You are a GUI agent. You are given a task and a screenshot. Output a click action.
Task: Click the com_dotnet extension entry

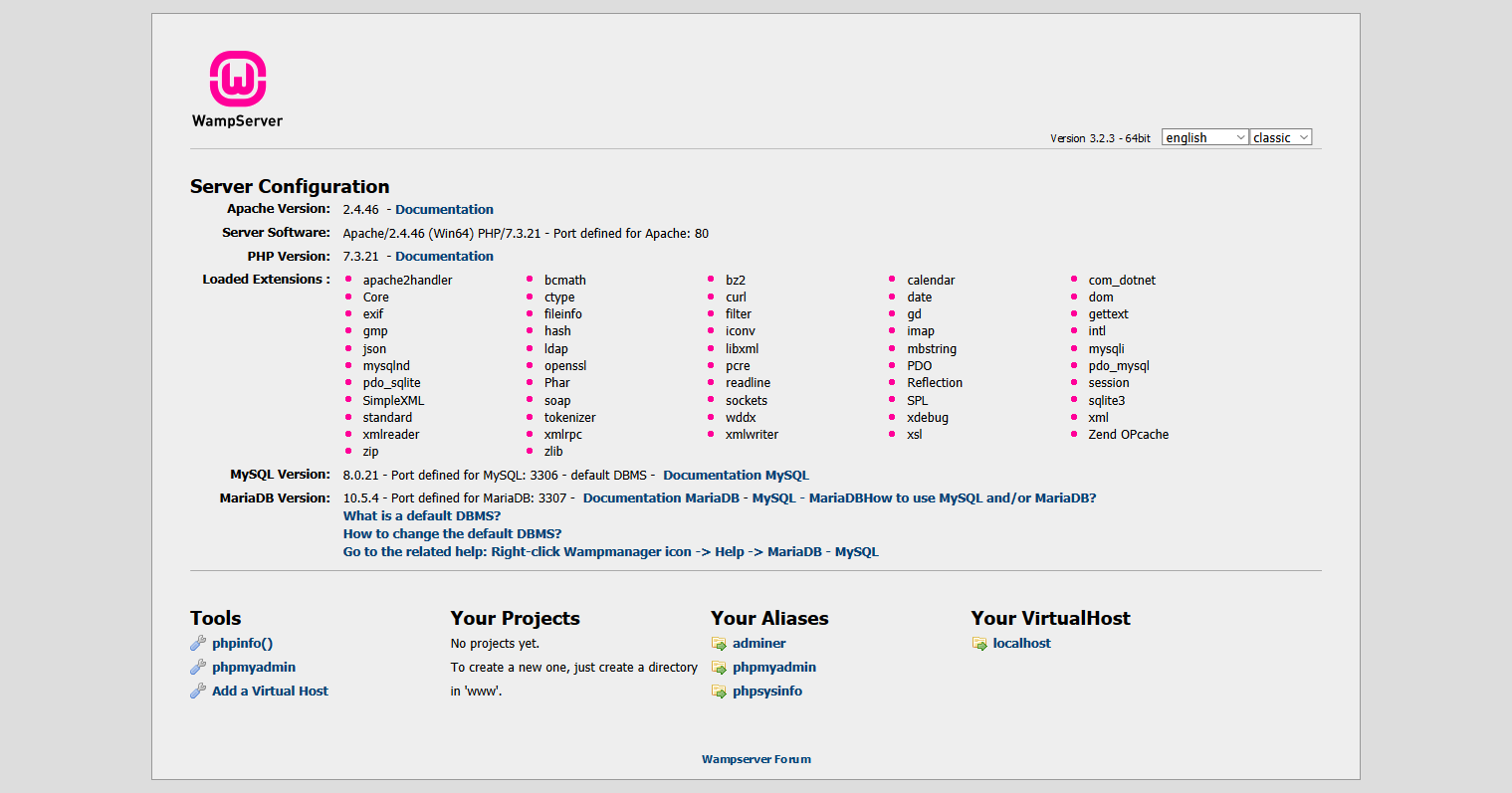click(x=1122, y=281)
